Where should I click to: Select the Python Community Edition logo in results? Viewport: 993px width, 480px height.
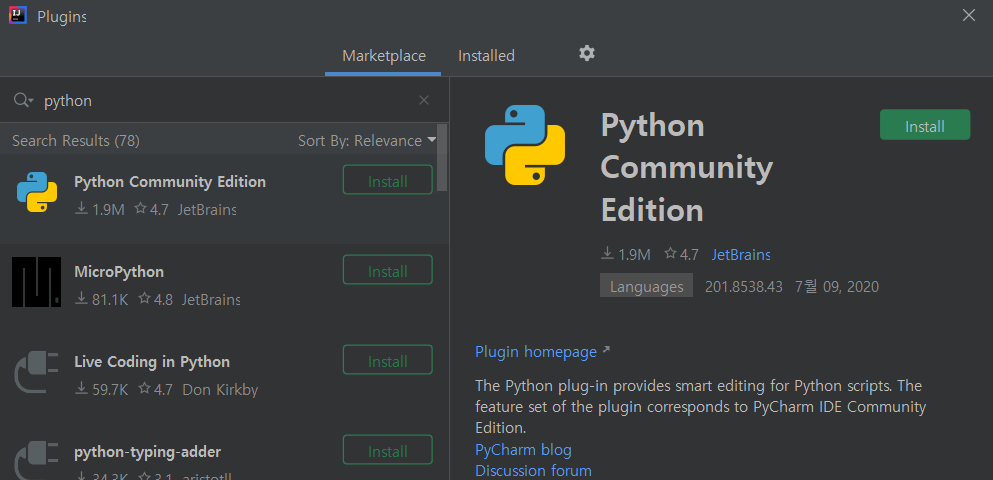[37, 192]
